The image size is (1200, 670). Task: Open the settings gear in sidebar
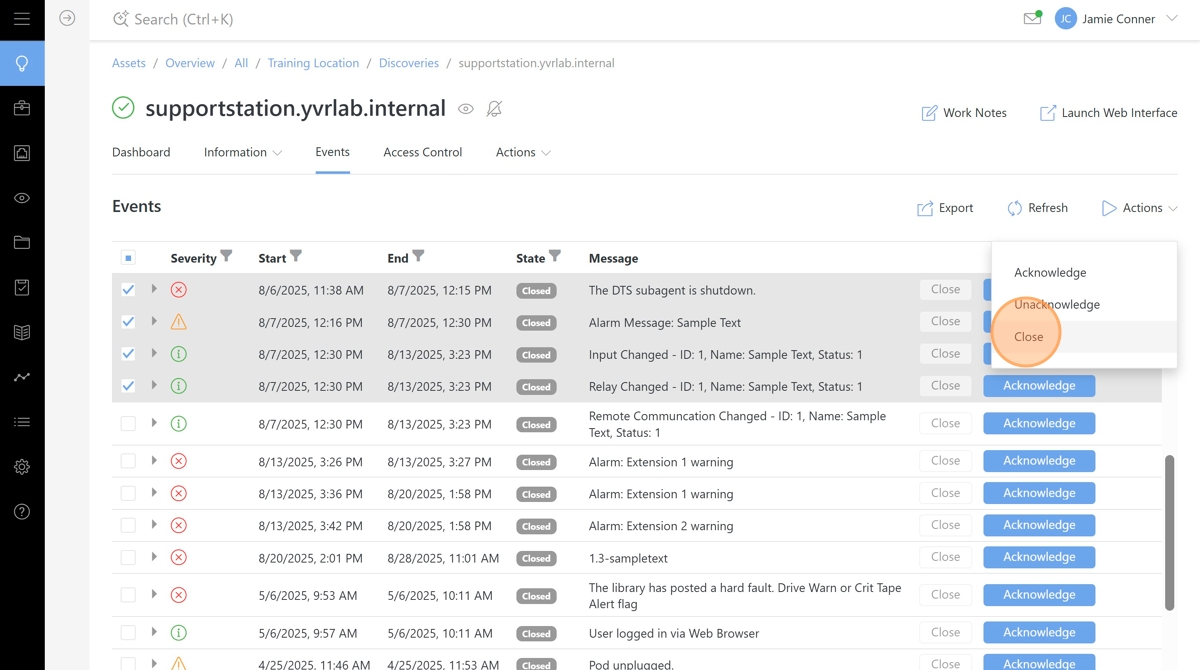click(x=22, y=467)
